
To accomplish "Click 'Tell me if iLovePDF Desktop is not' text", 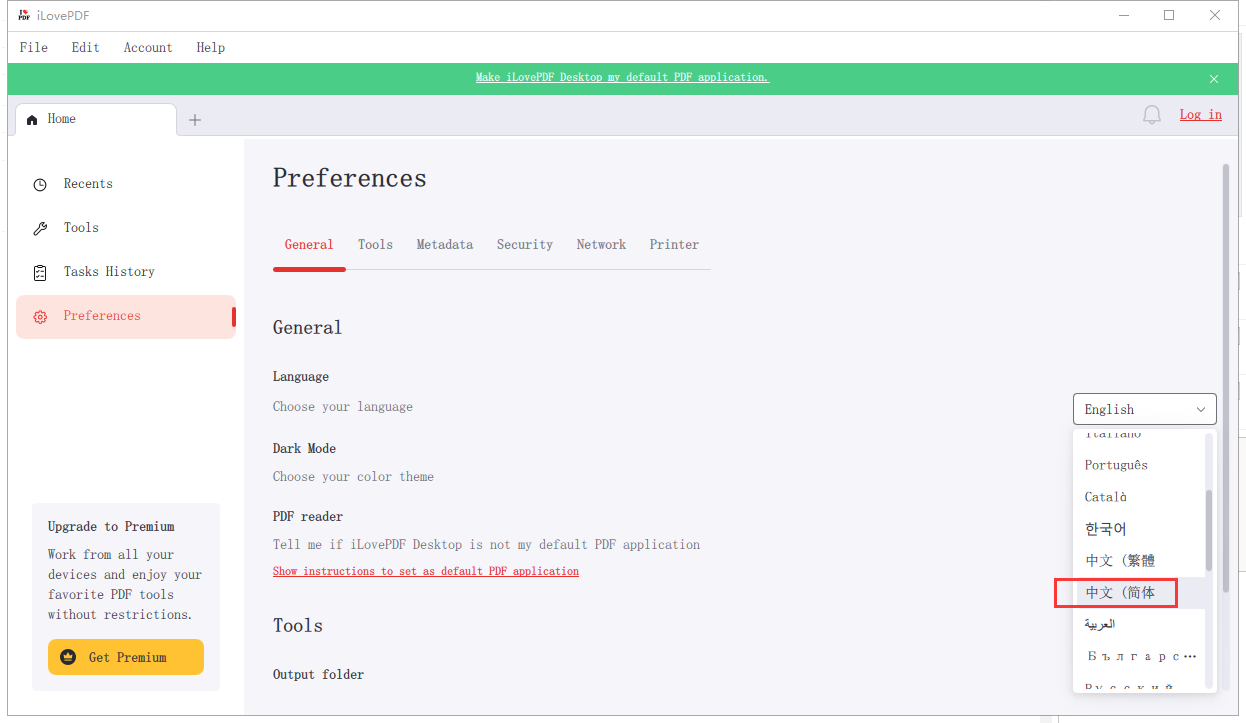I will point(487,545).
